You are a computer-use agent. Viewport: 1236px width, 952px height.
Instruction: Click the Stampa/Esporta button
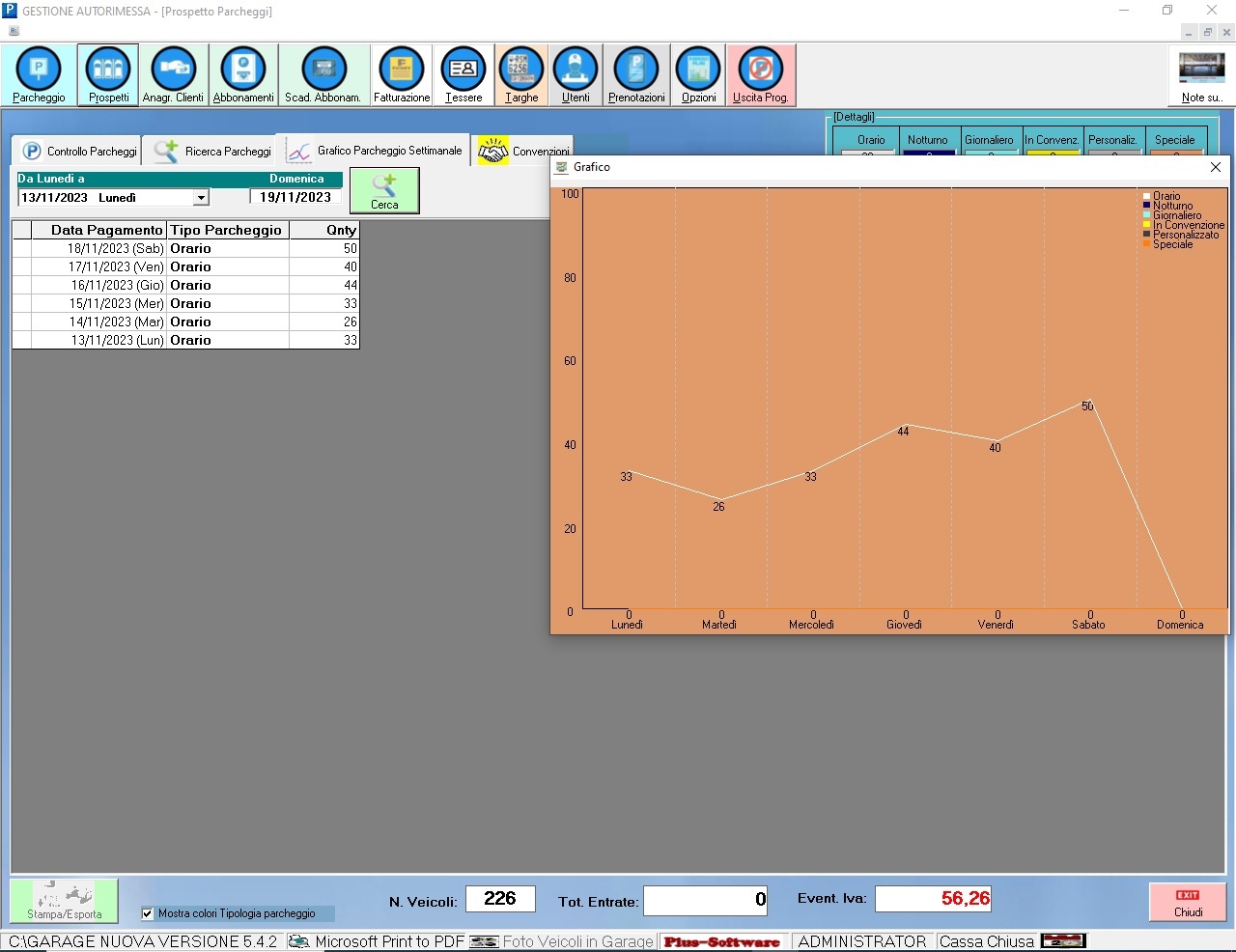65,901
